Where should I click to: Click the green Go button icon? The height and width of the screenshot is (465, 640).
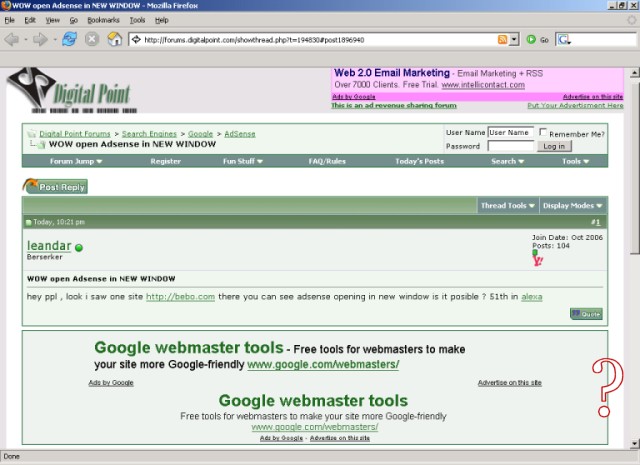coord(531,40)
